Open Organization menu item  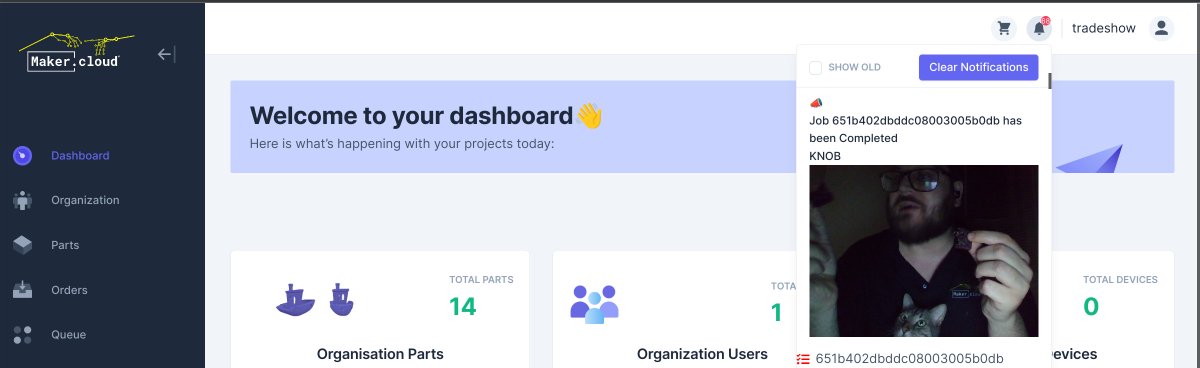[85, 200]
